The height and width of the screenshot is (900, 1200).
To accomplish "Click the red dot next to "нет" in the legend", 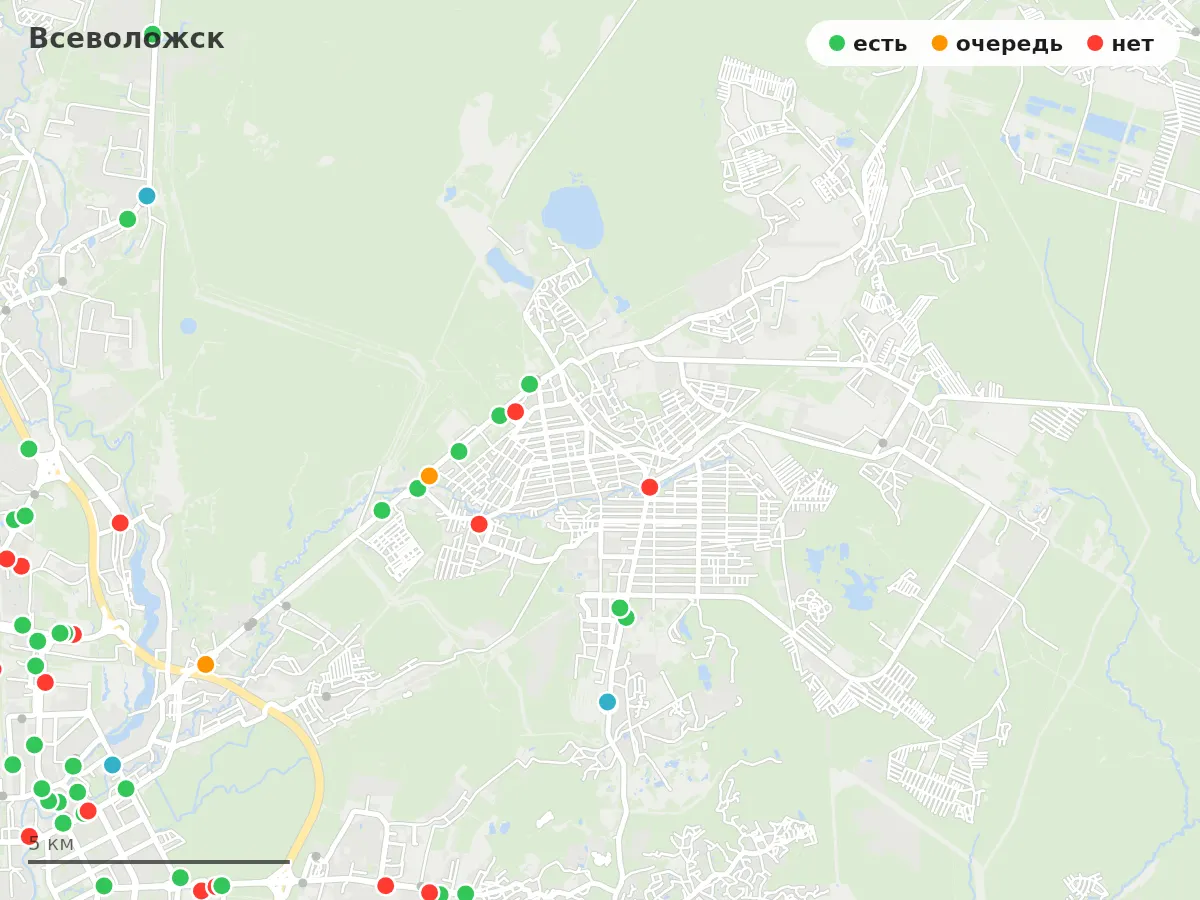I will tap(1095, 43).
